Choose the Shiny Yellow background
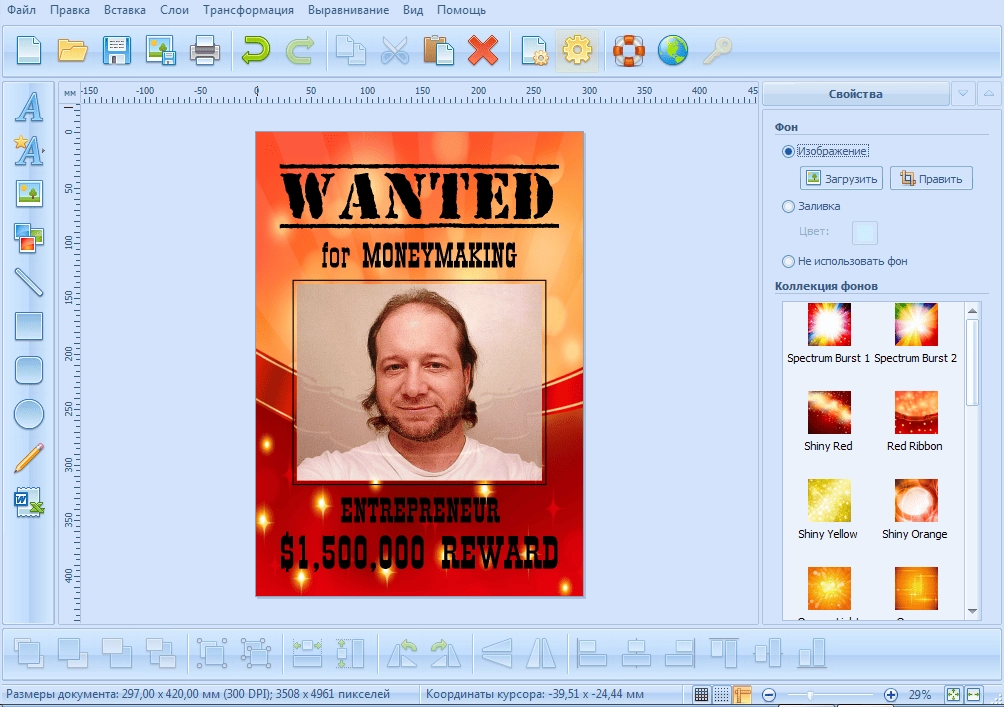Viewport: 1004px width, 707px height. tap(828, 509)
